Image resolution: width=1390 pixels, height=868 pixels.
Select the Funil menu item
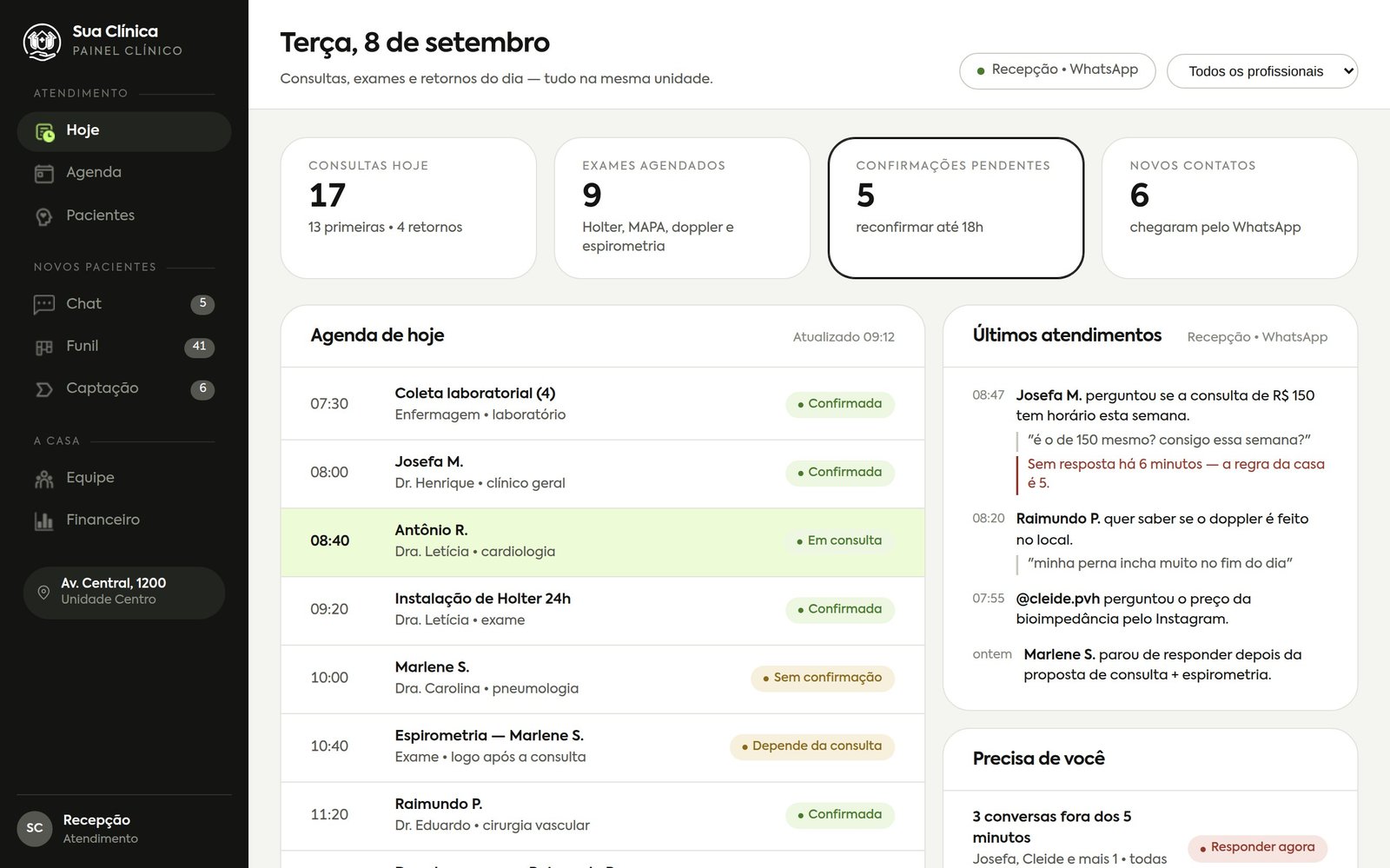tap(124, 347)
